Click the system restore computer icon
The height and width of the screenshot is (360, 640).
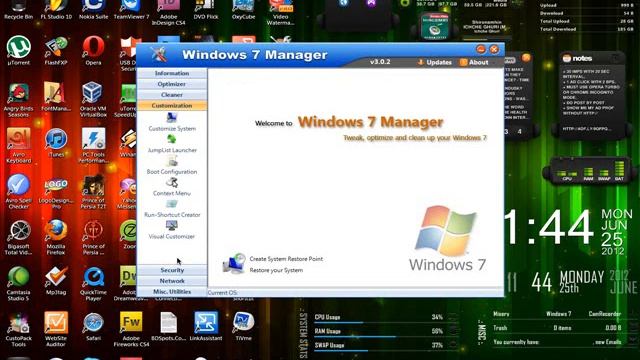click(234, 263)
